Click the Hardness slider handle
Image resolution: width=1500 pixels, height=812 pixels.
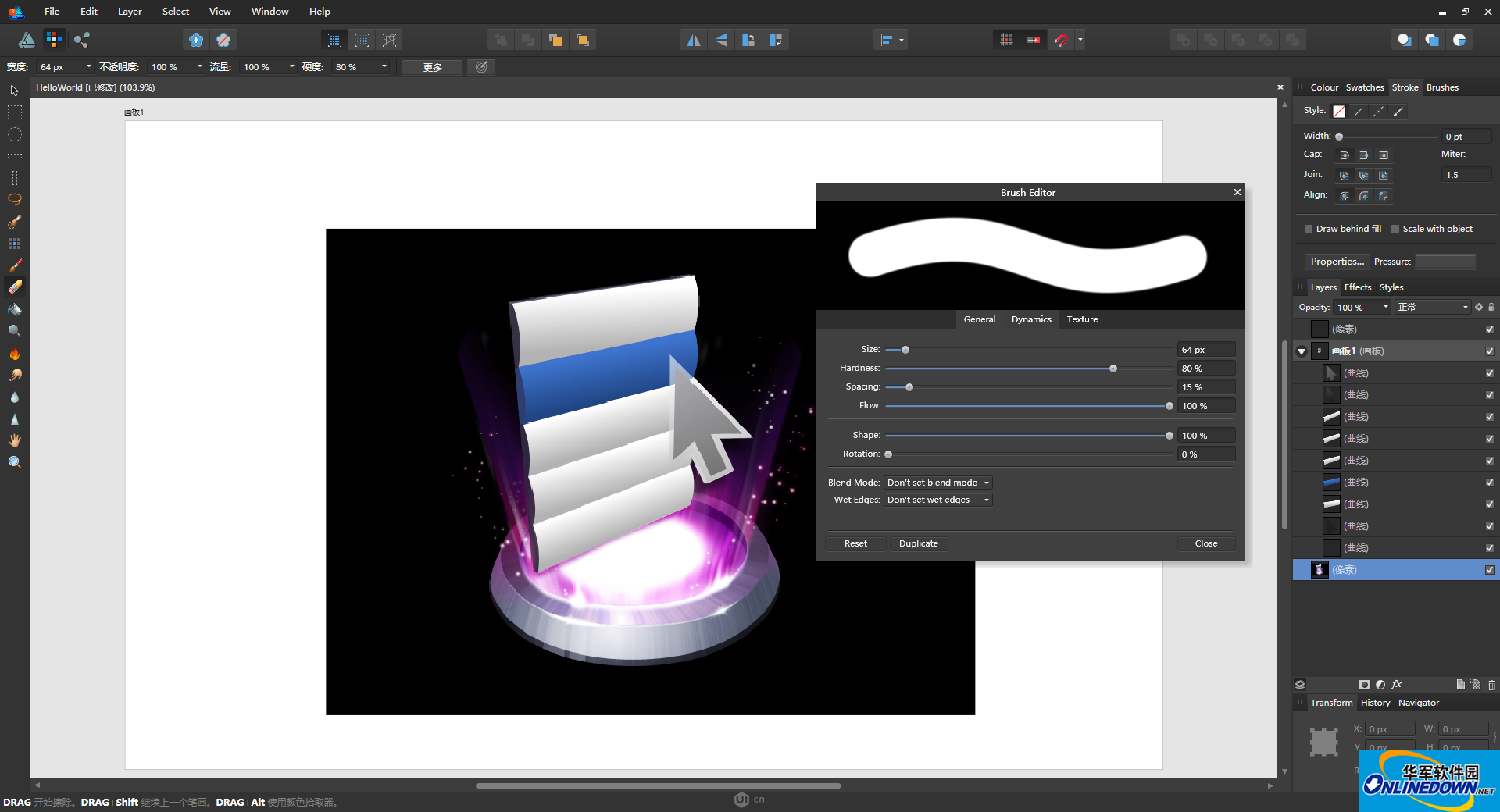[x=1113, y=369]
